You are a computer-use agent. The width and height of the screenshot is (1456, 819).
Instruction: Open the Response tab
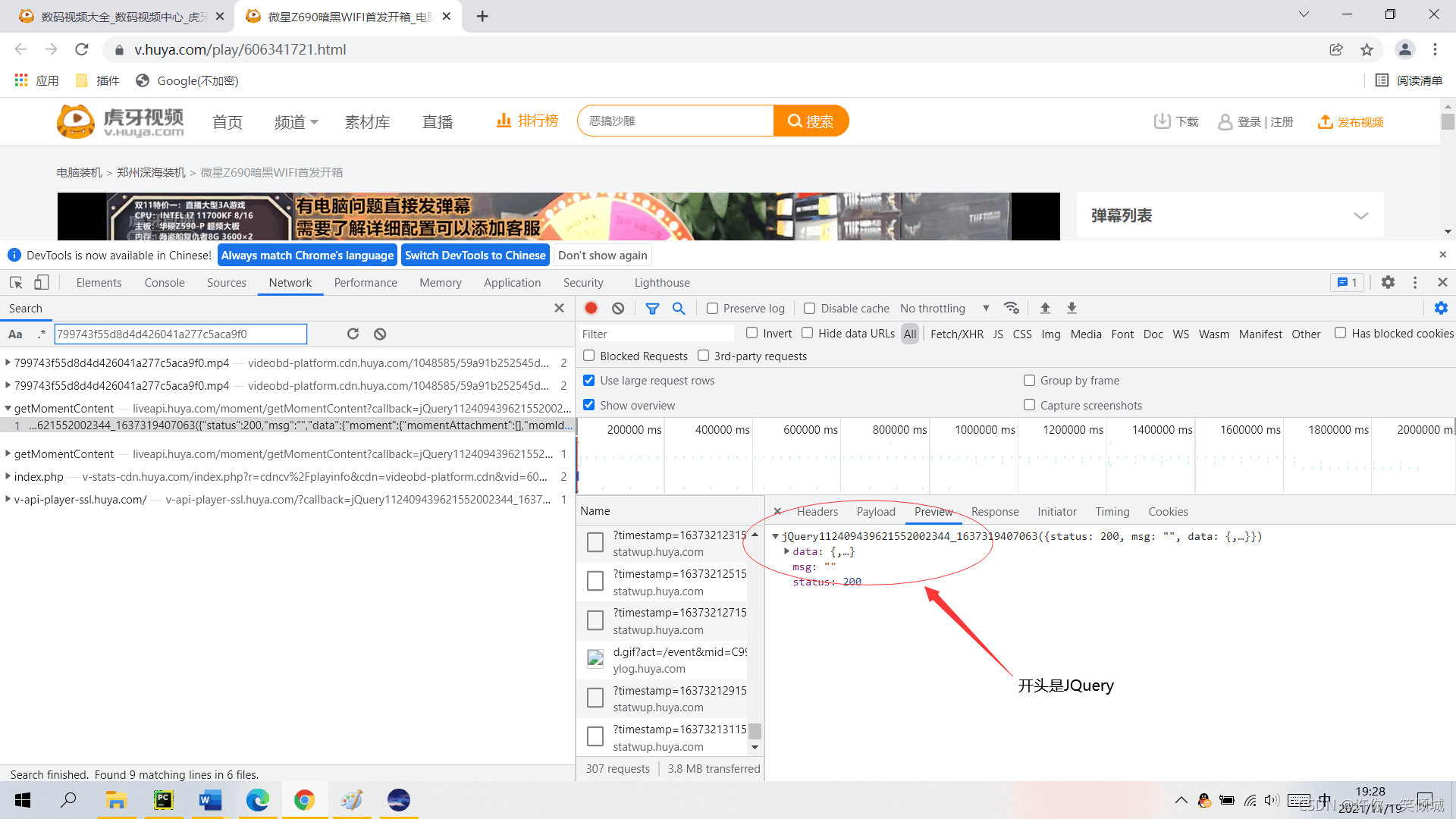tap(995, 511)
